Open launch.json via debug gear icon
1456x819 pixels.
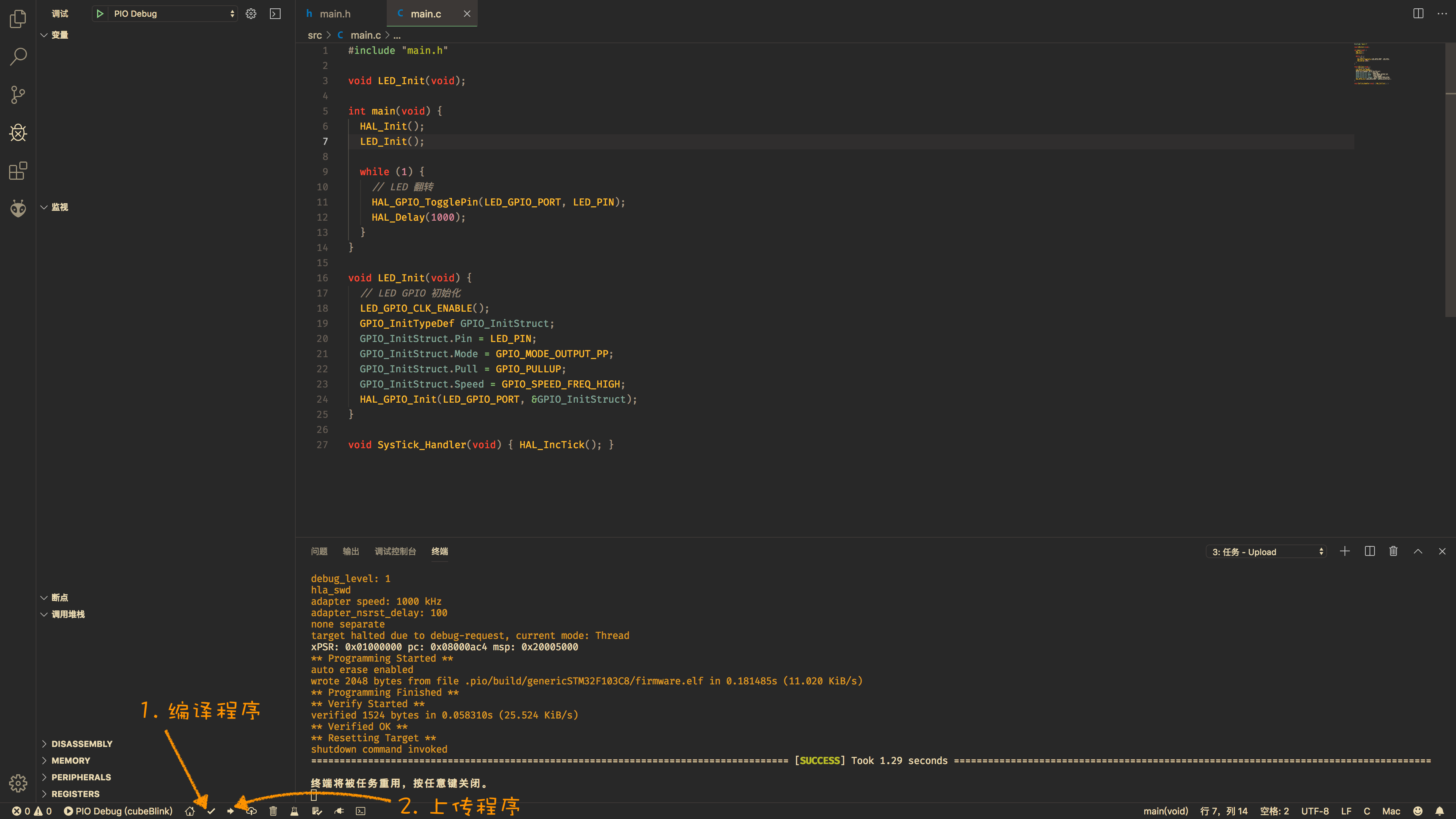(251, 14)
